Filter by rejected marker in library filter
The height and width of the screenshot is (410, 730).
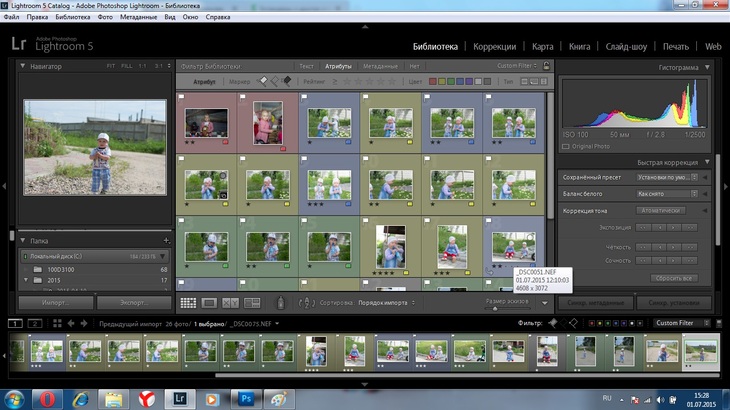point(287,81)
